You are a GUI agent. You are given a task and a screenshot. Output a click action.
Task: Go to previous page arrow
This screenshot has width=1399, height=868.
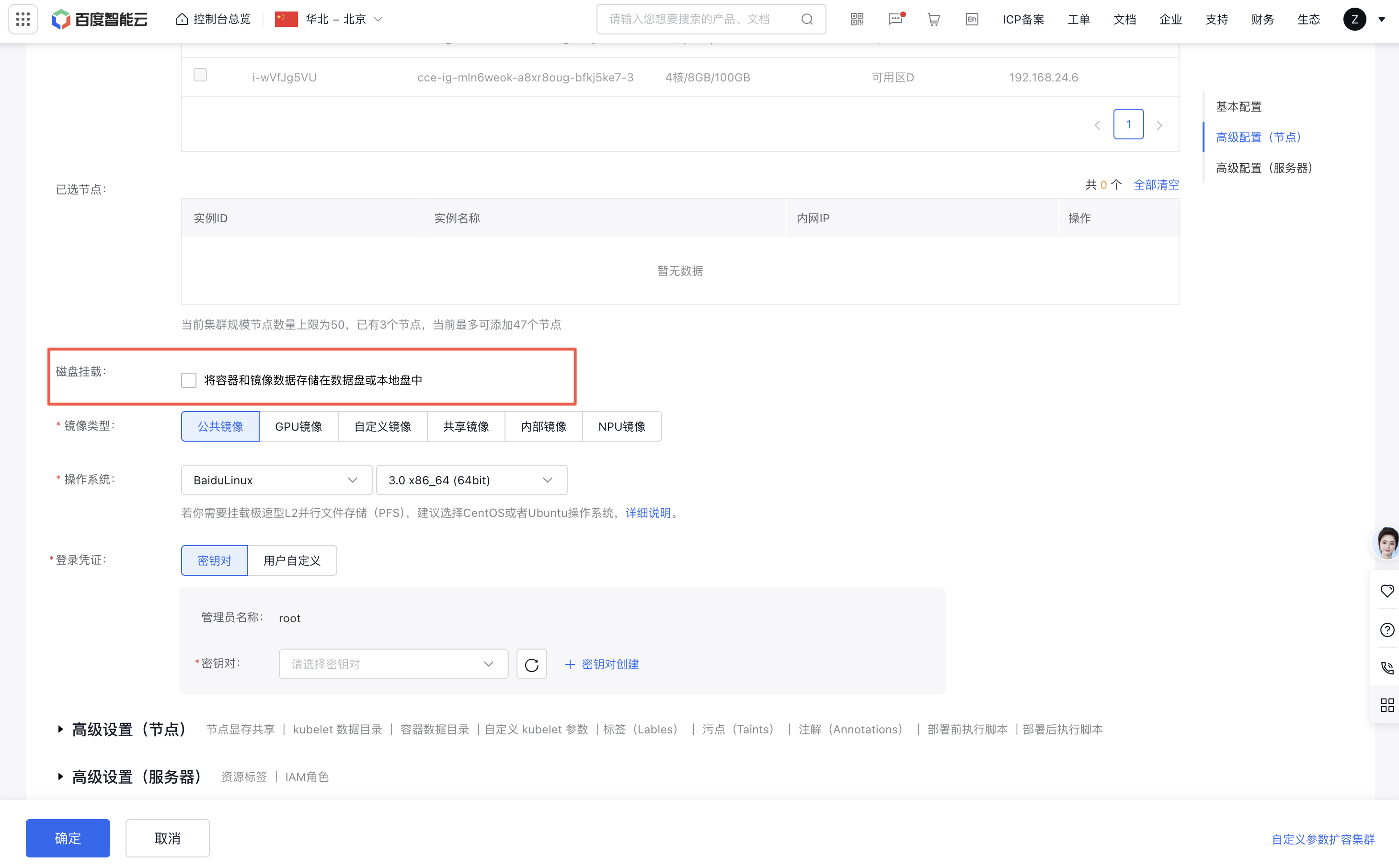point(1097,125)
